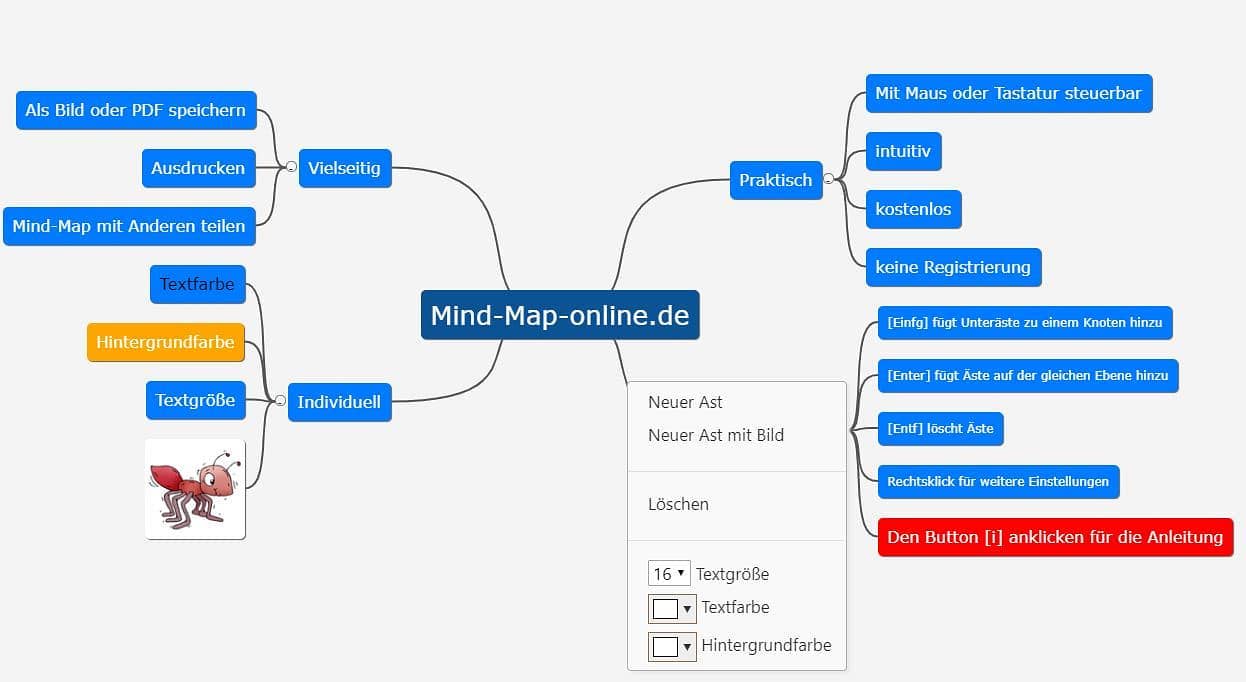The width and height of the screenshot is (1246, 682).
Task: Collapse the Praktisch branch via its circle toggle
Action: (828, 180)
